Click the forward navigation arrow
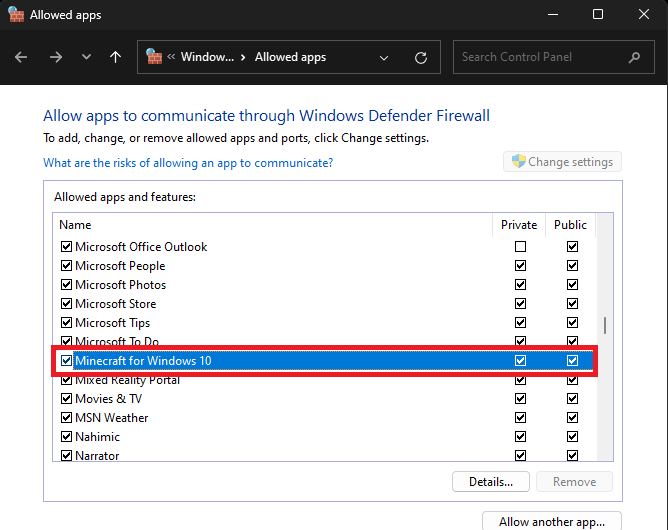This screenshot has height=530, width=668. [x=56, y=57]
